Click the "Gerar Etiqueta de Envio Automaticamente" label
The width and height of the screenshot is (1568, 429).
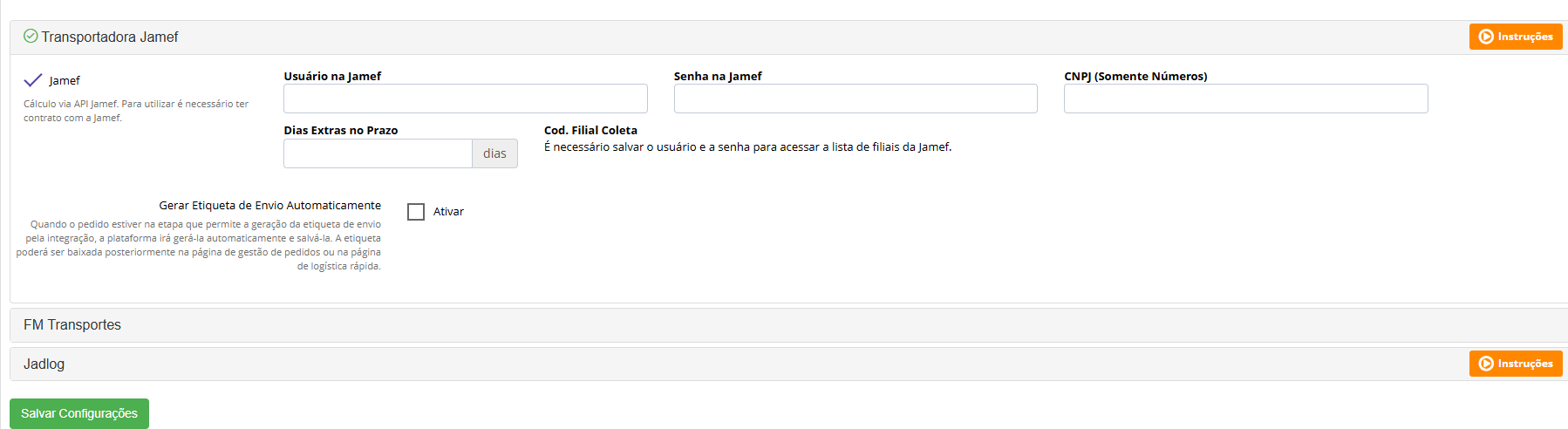(269, 205)
